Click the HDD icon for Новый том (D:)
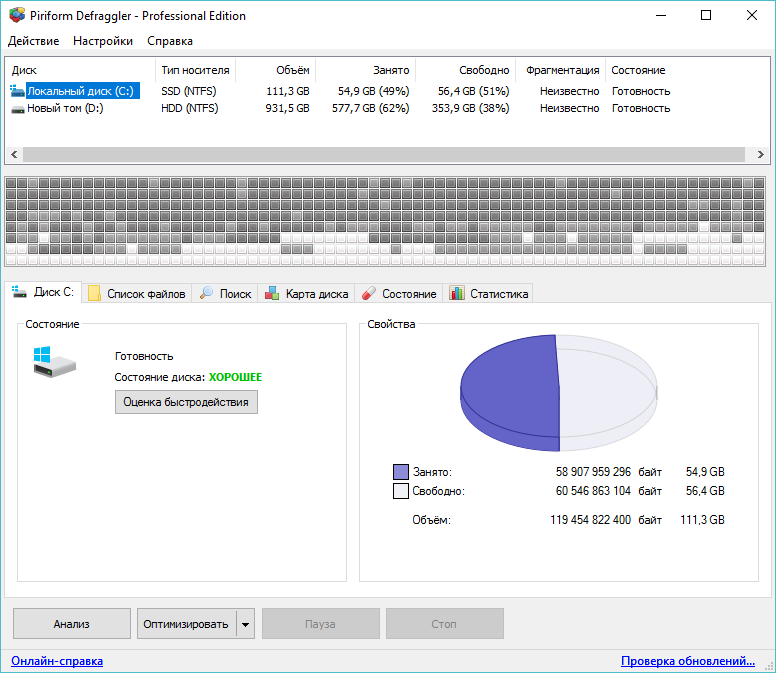 [x=17, y=108]
